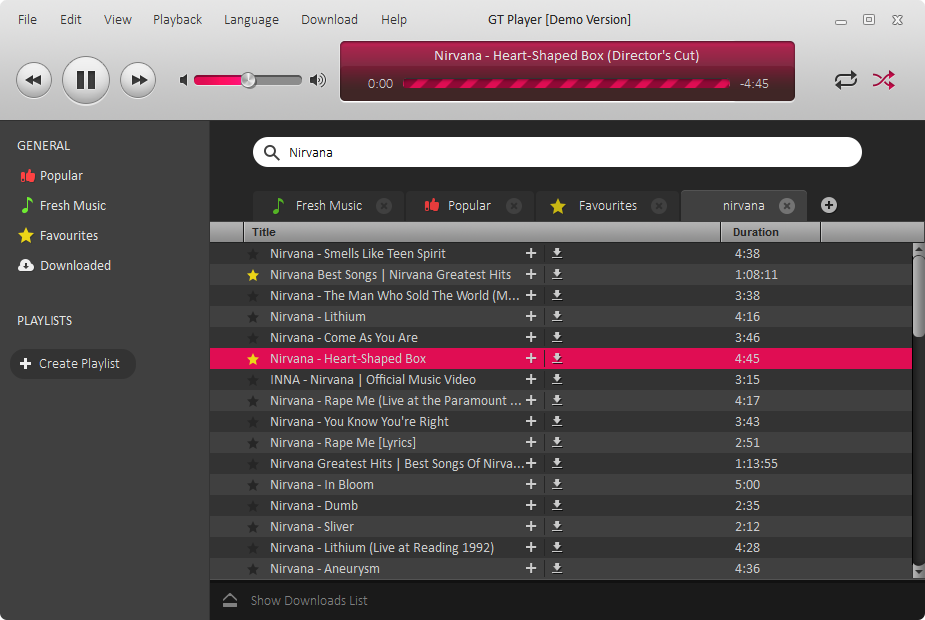Star INNA - Nirvana Official Music Video
This screenshot has height=620, width=925.
(253, 380)
